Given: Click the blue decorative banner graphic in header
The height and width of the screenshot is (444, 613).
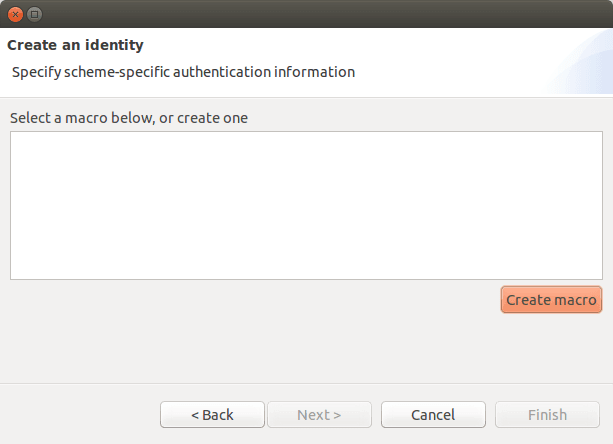Looking at the screenshot, I should [583, 63].
